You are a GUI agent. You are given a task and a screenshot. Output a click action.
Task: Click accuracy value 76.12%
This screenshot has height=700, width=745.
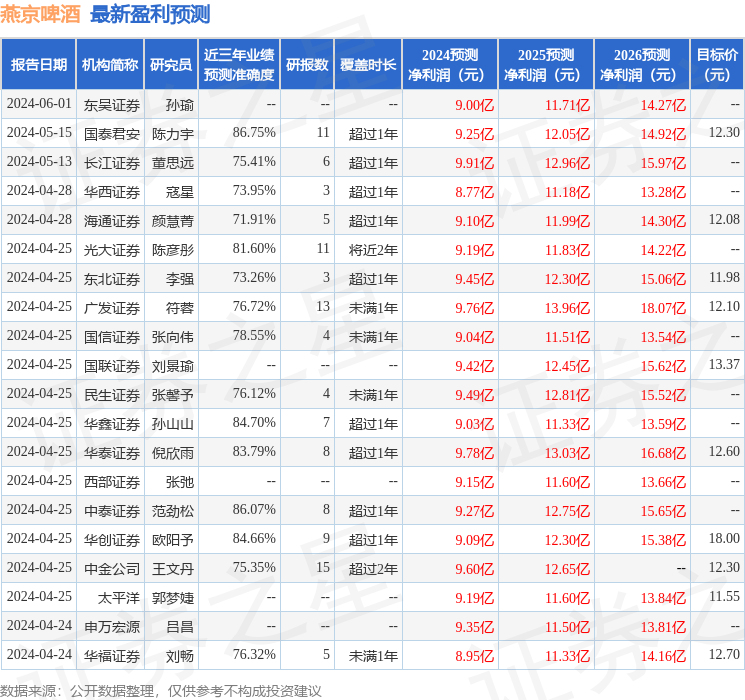254,393
